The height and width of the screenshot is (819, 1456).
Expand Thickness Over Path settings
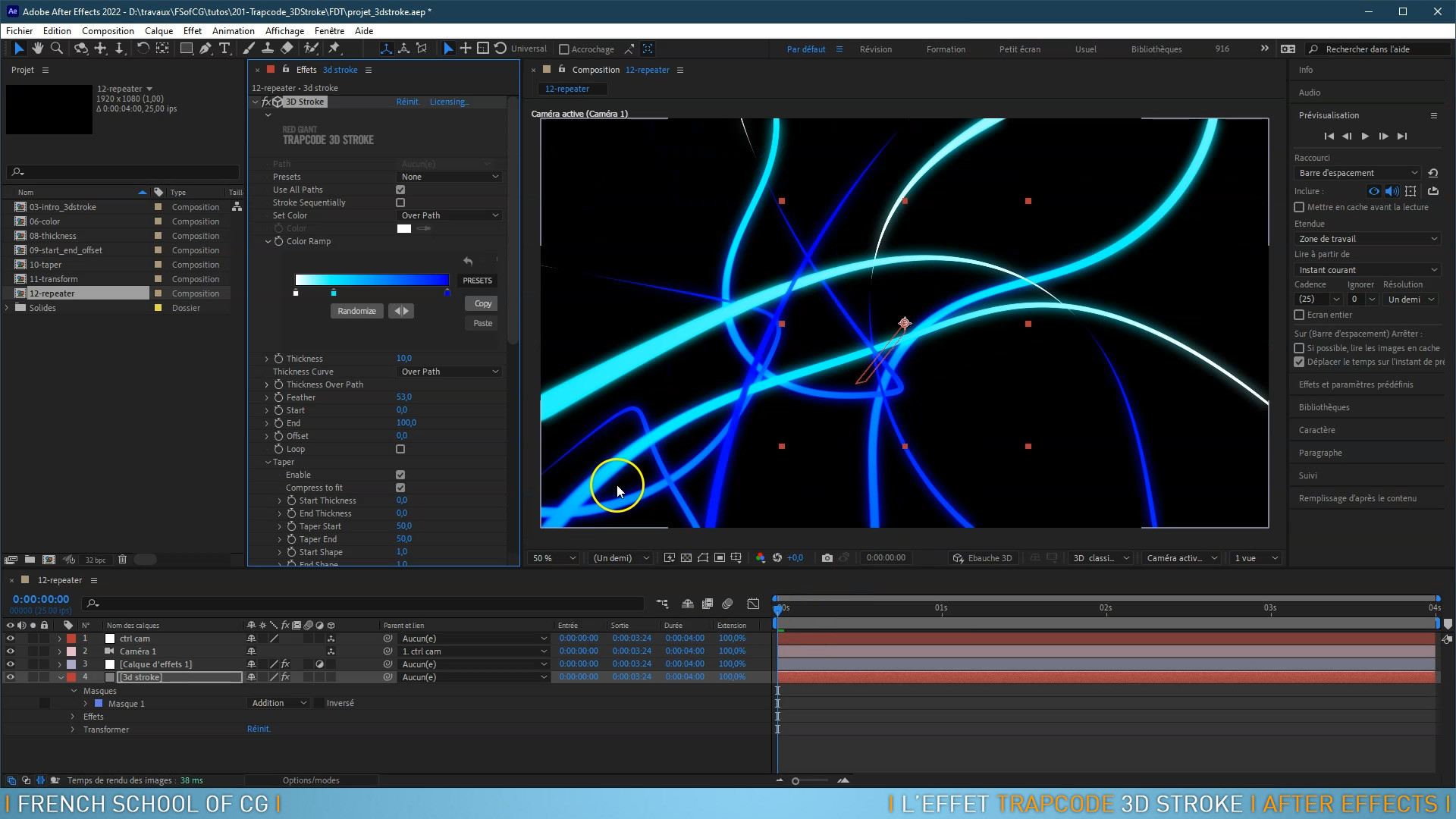point(266,384)
